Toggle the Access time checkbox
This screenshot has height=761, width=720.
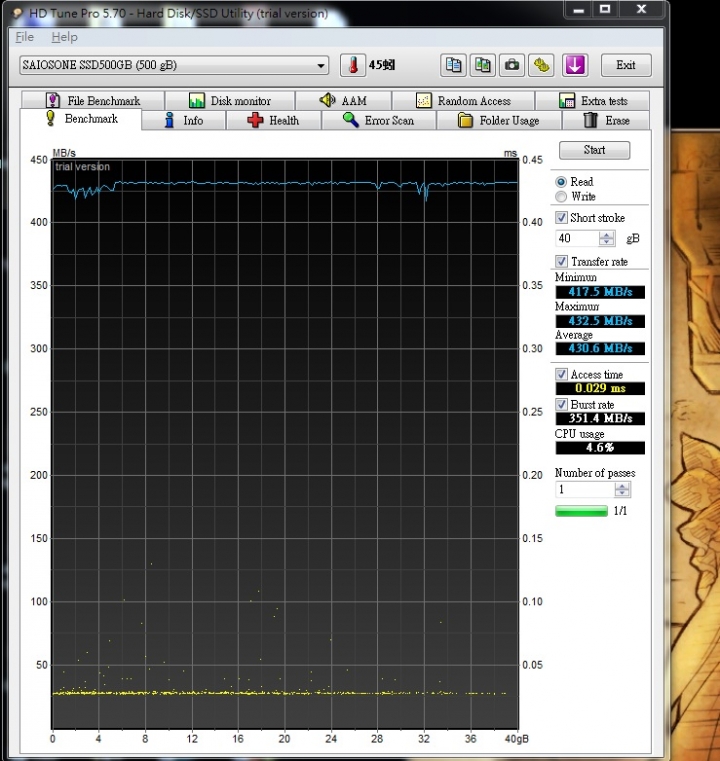click(561, 374)
